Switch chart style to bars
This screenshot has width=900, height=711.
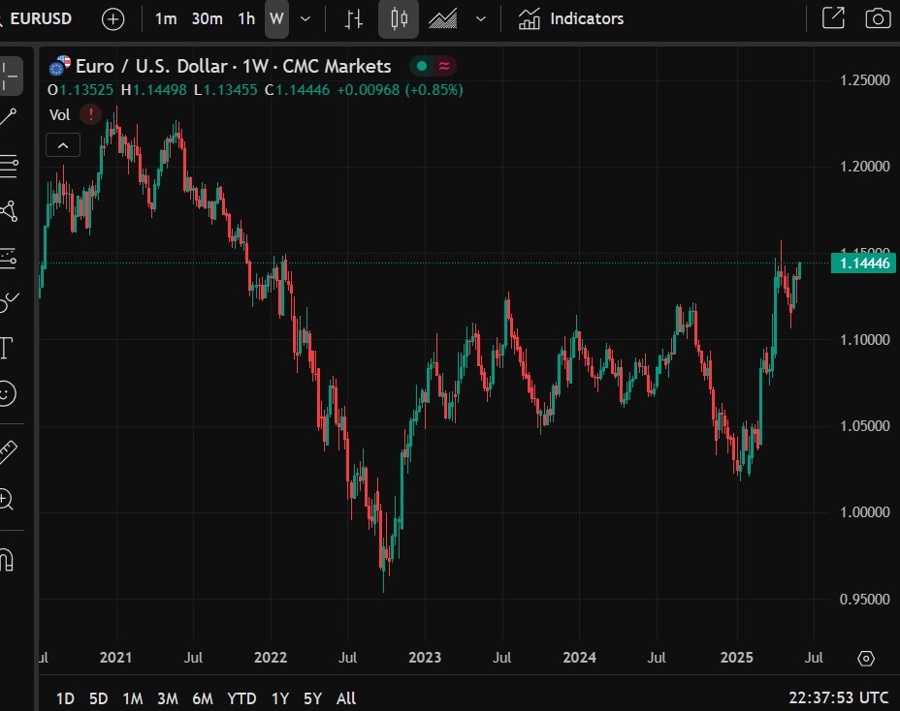tap(353, 18)
